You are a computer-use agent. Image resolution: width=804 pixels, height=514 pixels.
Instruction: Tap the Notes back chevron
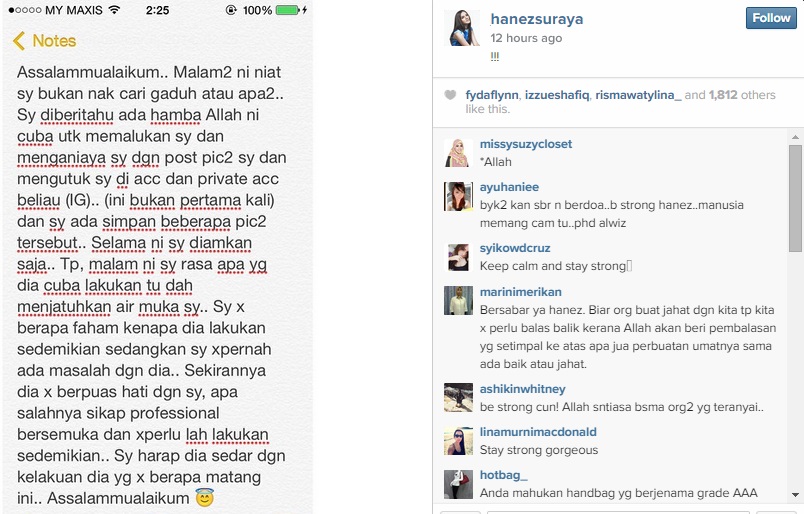point(19,41)
